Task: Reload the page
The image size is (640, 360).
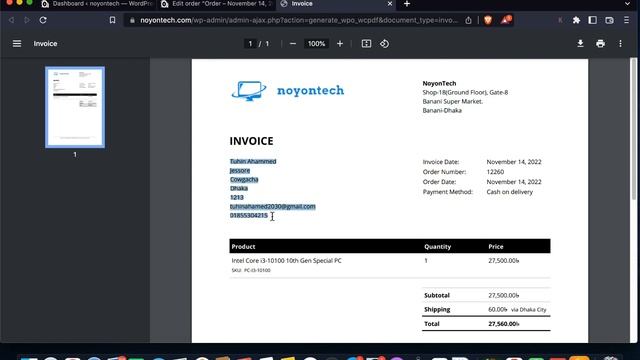Action: click(43, 20)
